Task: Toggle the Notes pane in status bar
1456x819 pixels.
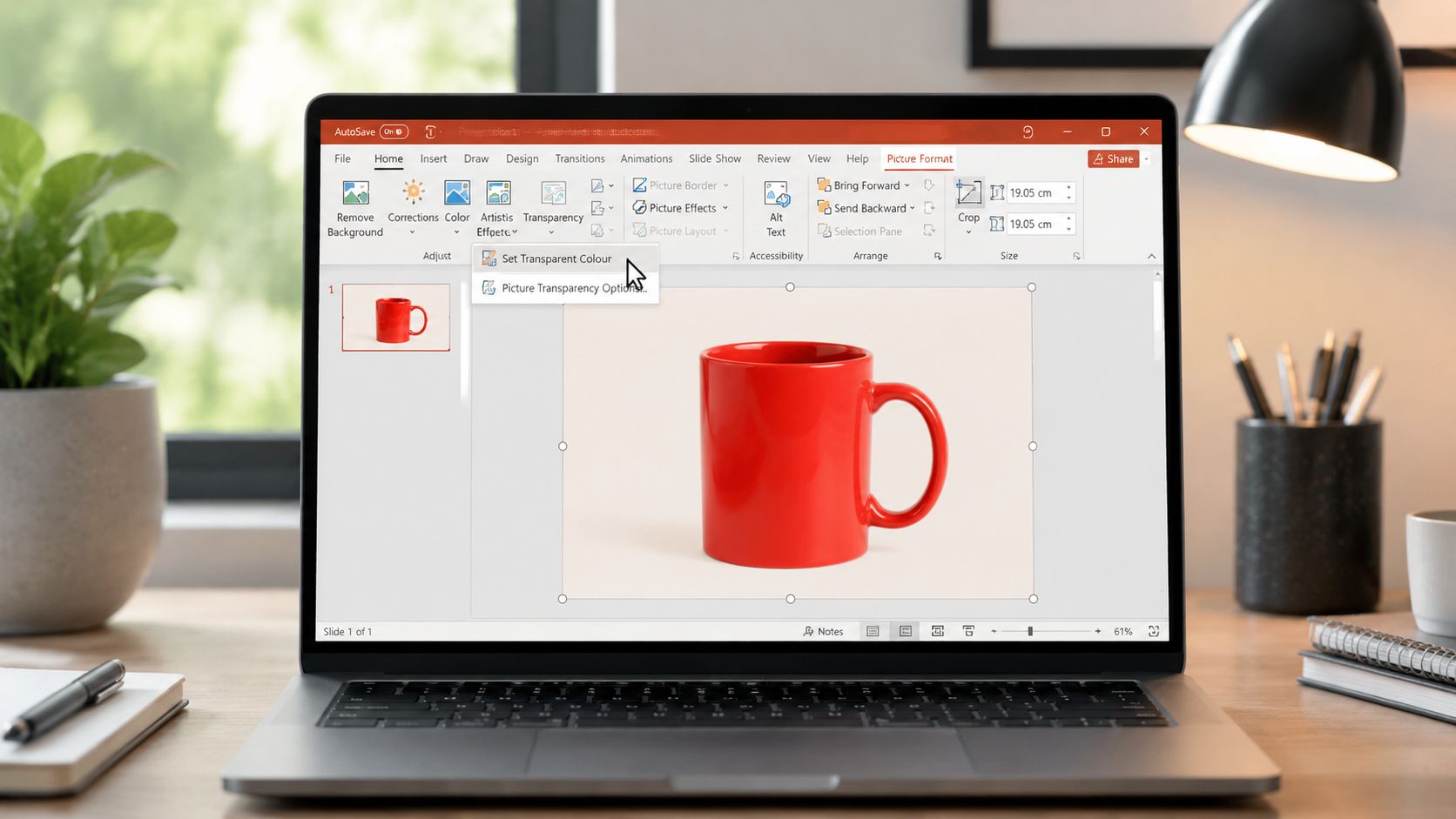Action: 823,631
